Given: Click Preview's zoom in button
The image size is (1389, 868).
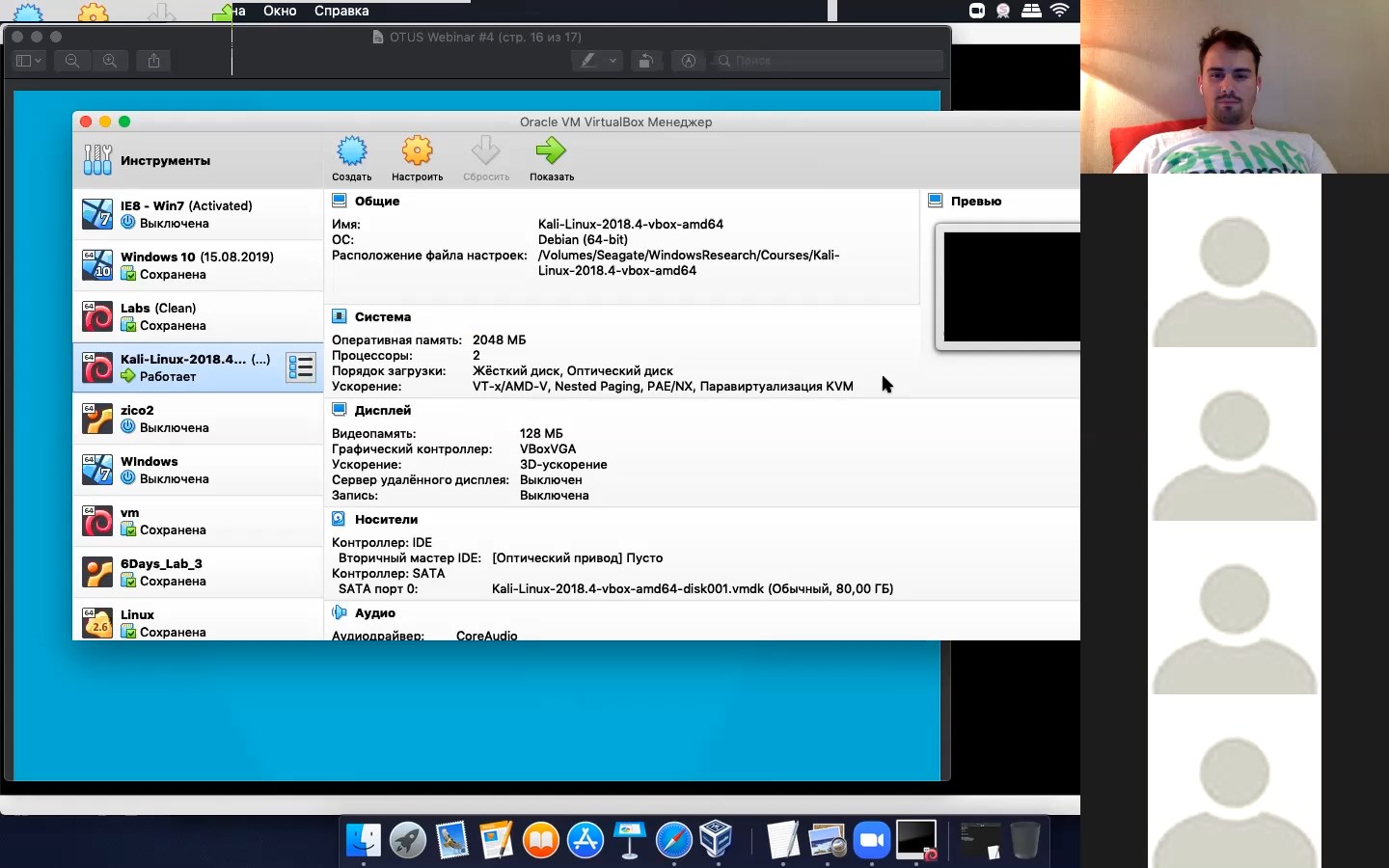Looking at the screenshot, I should (x=110, y=61).
